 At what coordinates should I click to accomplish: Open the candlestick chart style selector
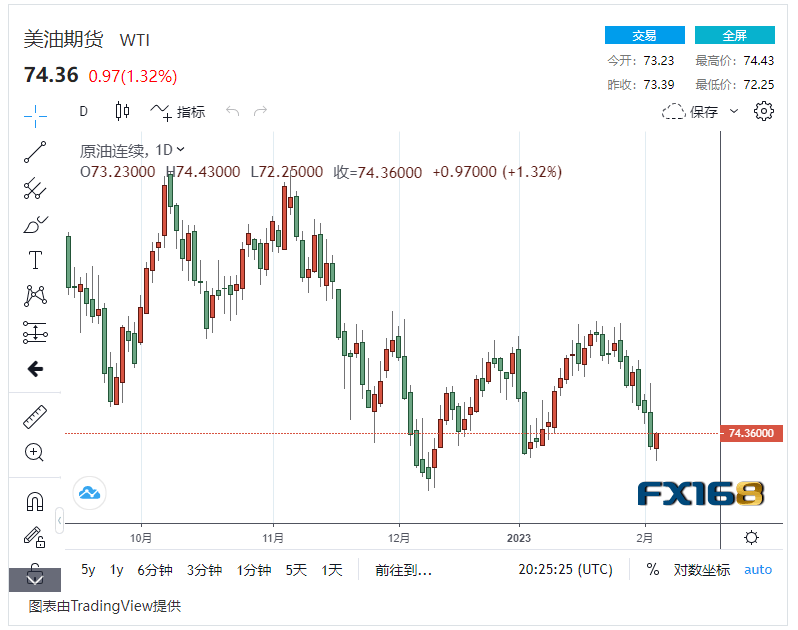pyautogui.click(x=123, y=111)
